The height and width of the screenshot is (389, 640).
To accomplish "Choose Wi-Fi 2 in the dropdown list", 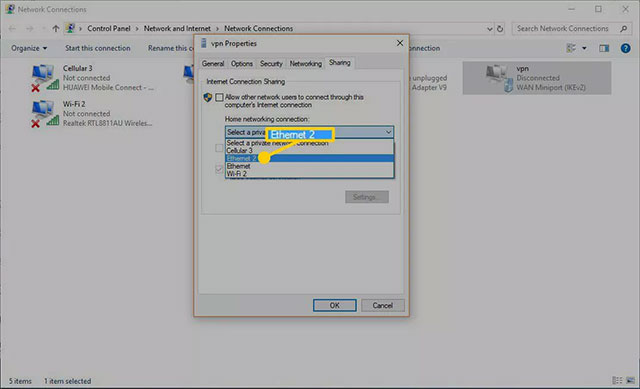I will pyautogui.click(x=309, y=173).
